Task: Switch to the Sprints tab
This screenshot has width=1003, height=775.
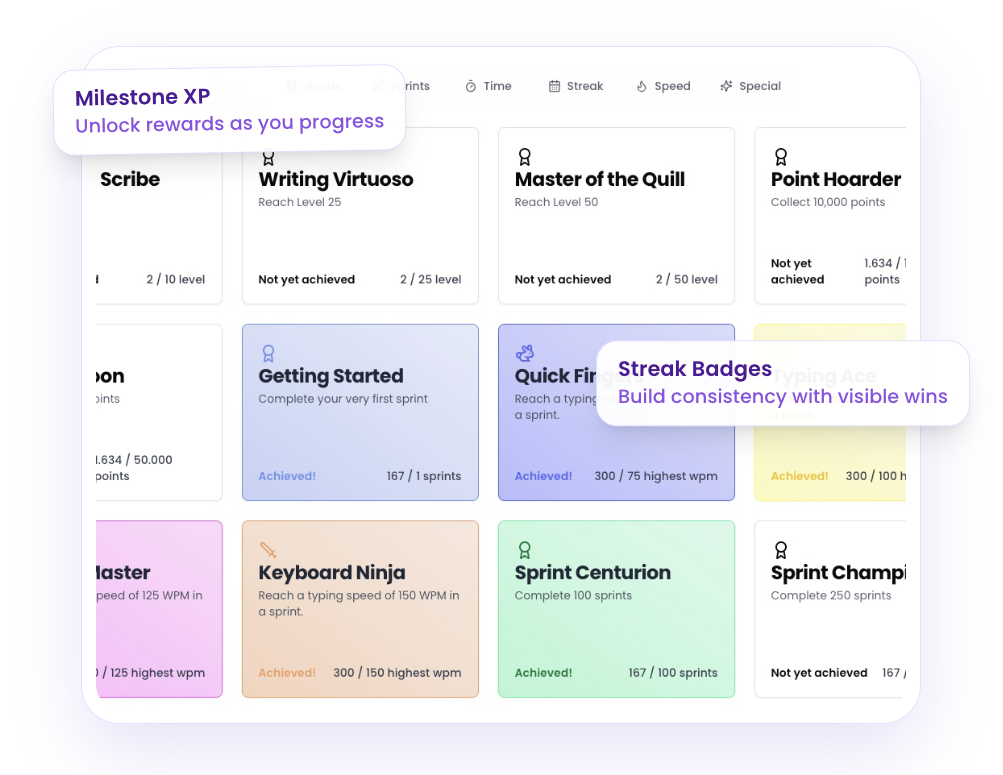Action: click(410, 86)
